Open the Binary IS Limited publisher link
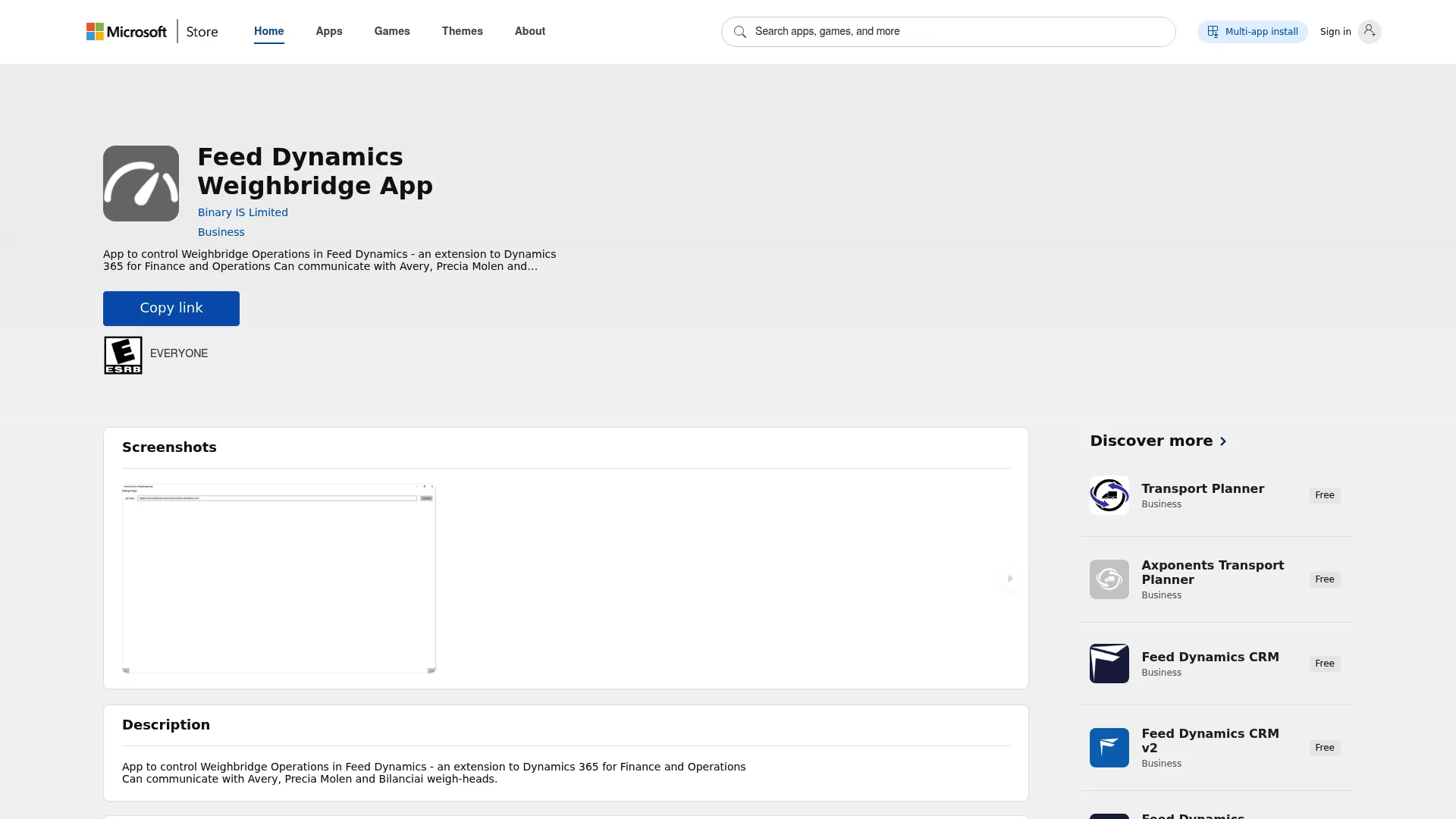 click(x=243, y=212)
